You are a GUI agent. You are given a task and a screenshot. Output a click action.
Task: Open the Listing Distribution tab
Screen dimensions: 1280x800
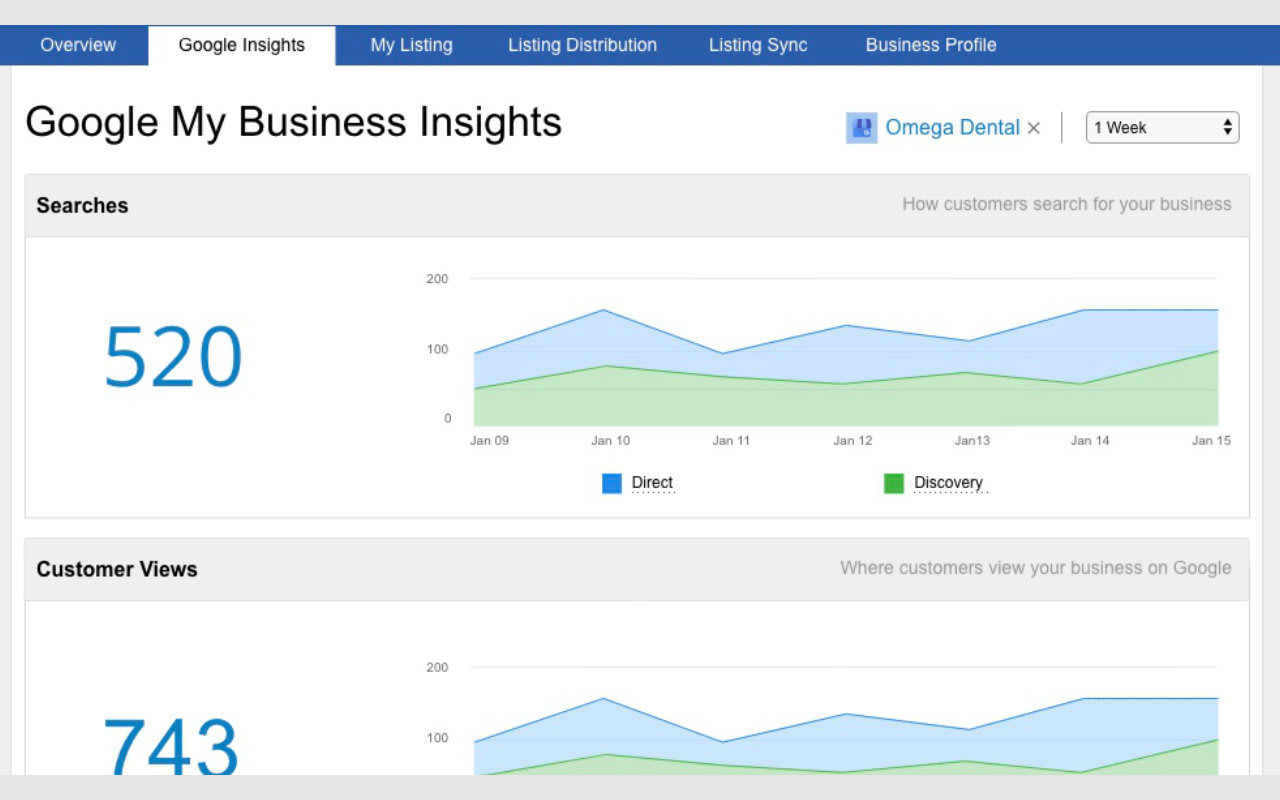point(582,45)
